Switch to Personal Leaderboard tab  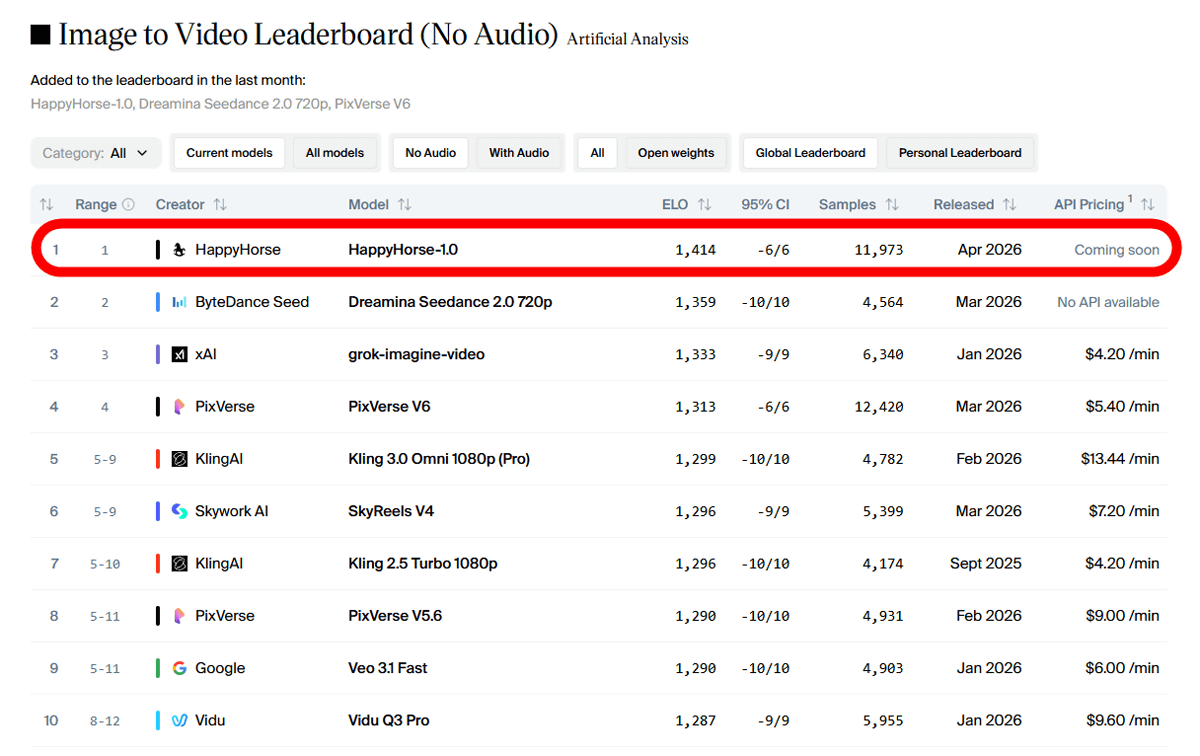pos(960,153)
